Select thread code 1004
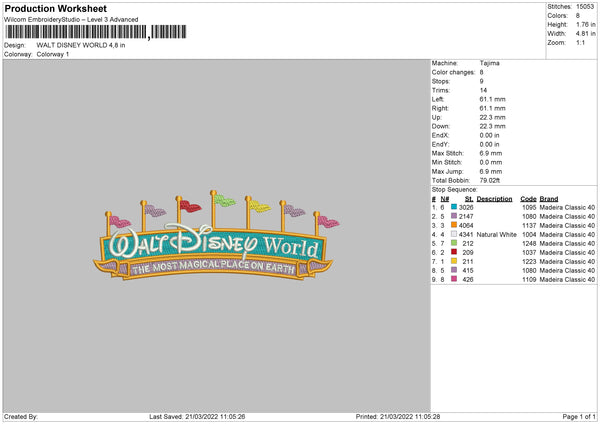The height and width of the screenshot is (424, 600). click(529, 234)
